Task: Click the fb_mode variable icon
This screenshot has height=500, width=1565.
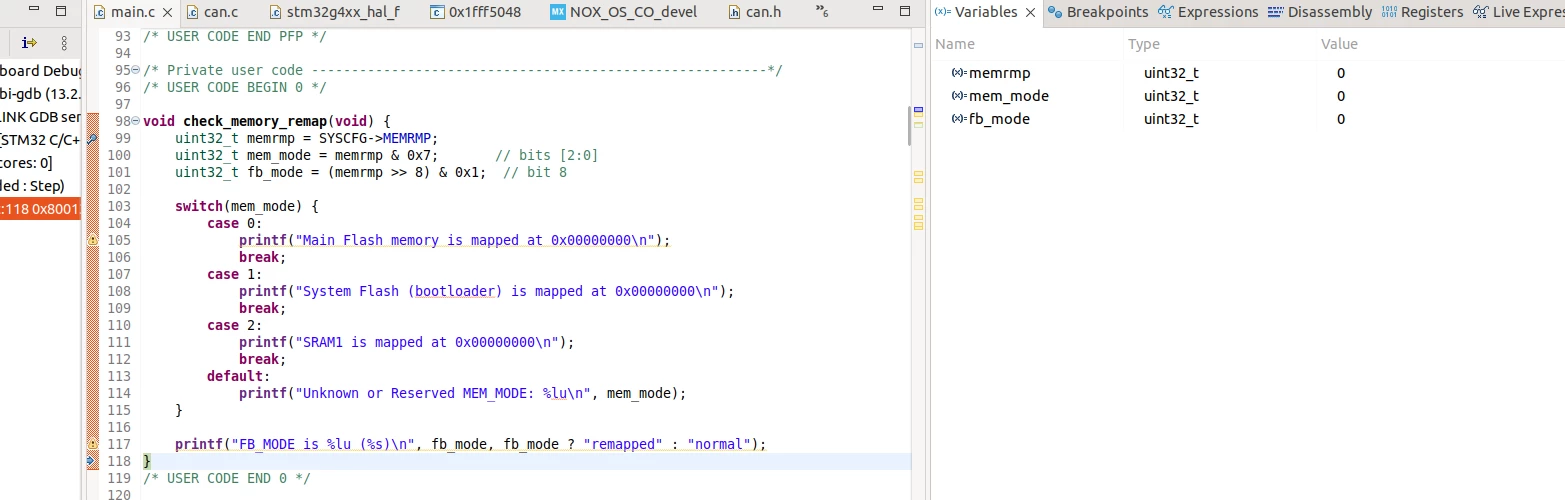Action: pos(958,119)
